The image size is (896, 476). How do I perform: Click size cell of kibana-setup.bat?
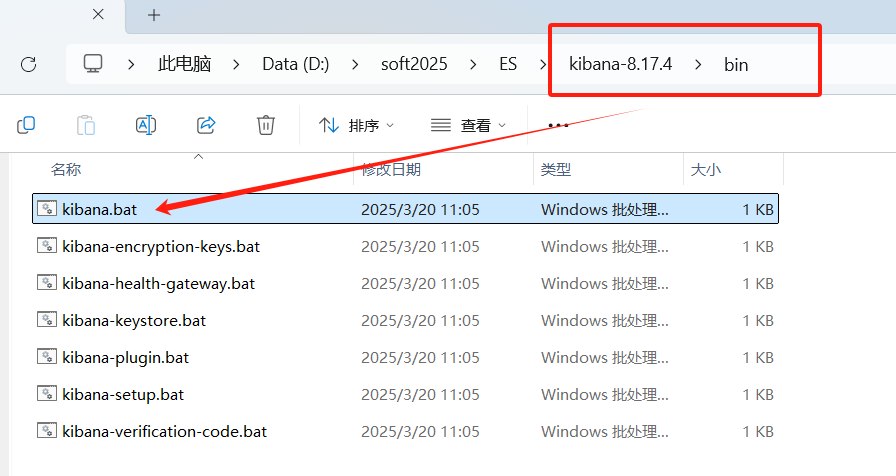[758, 394]
